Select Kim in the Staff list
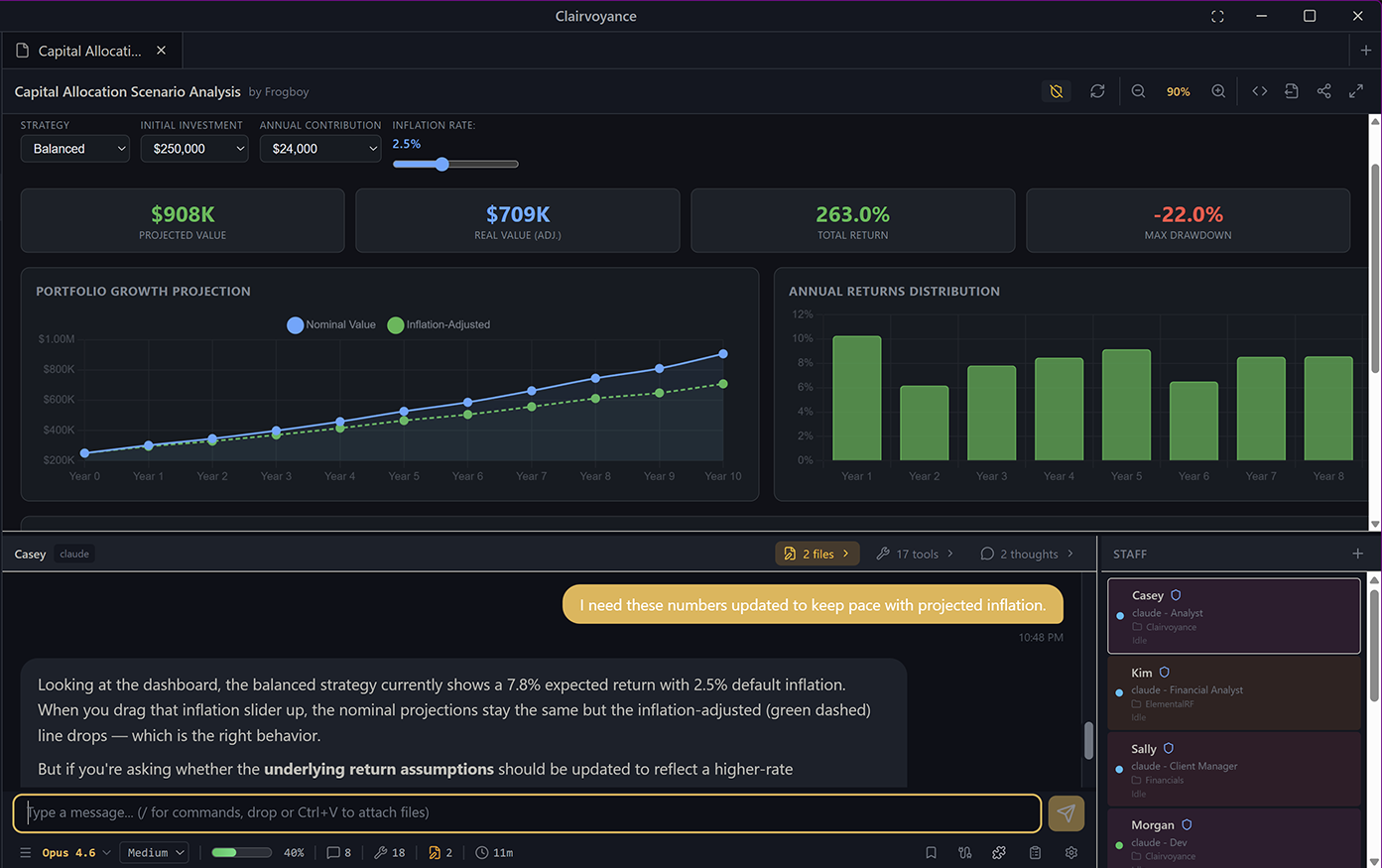 1232,693
